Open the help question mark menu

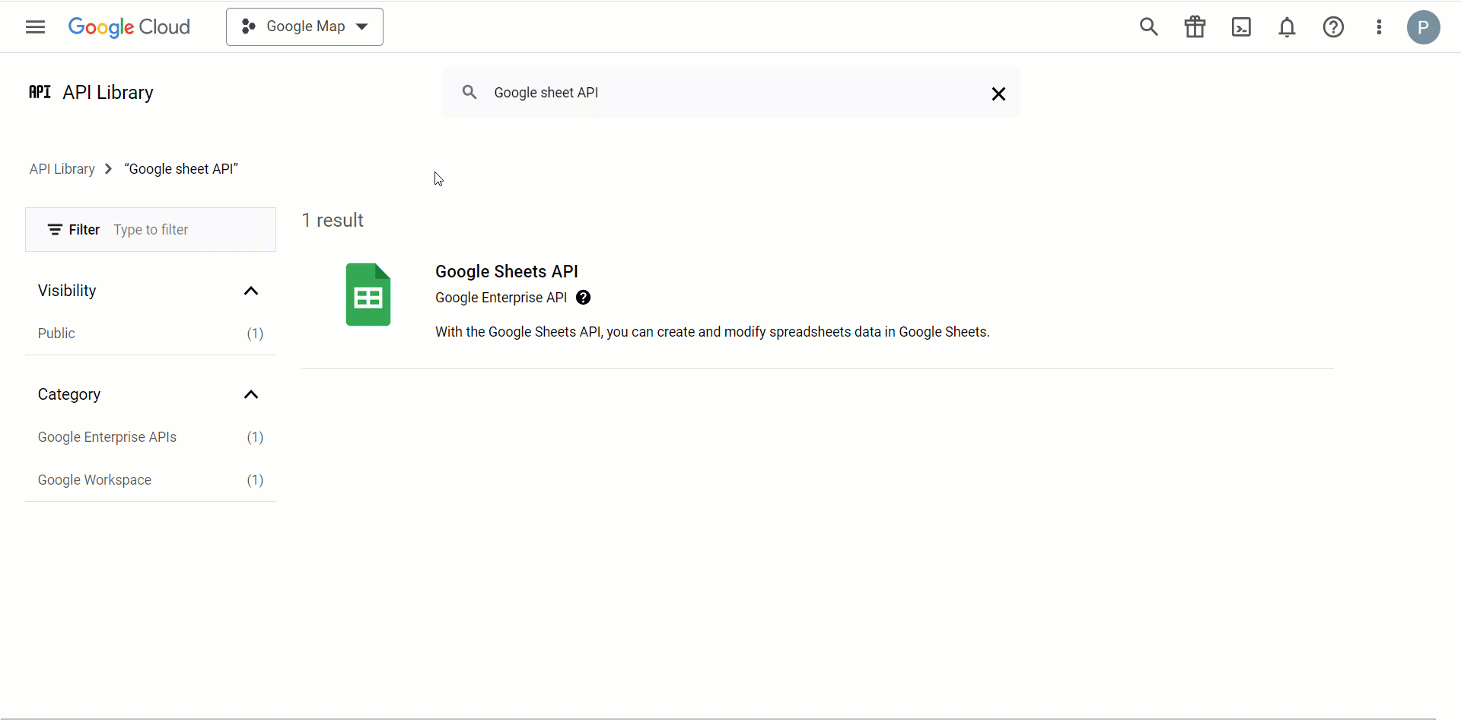(x=1333, y=27)
